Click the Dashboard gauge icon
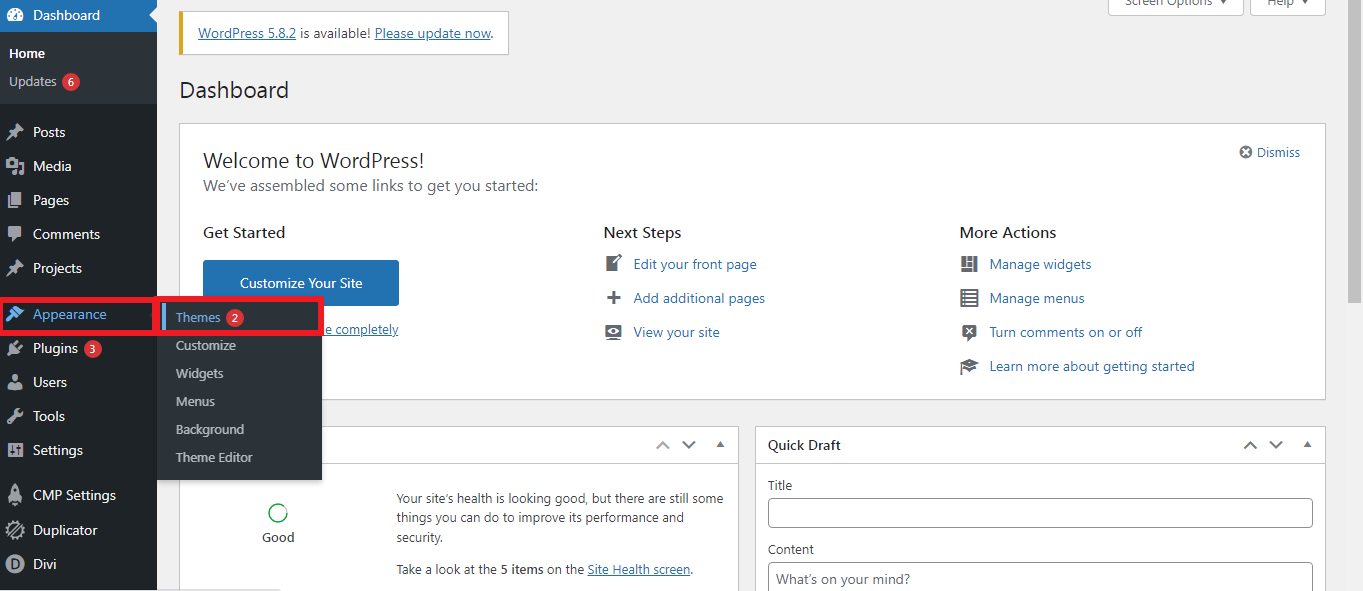This screenshot has height=591, width=1363. (x=15, y=15)
